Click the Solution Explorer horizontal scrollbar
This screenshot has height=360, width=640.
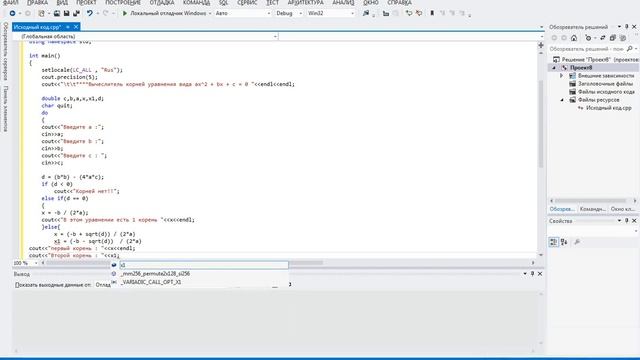point(591,201)
